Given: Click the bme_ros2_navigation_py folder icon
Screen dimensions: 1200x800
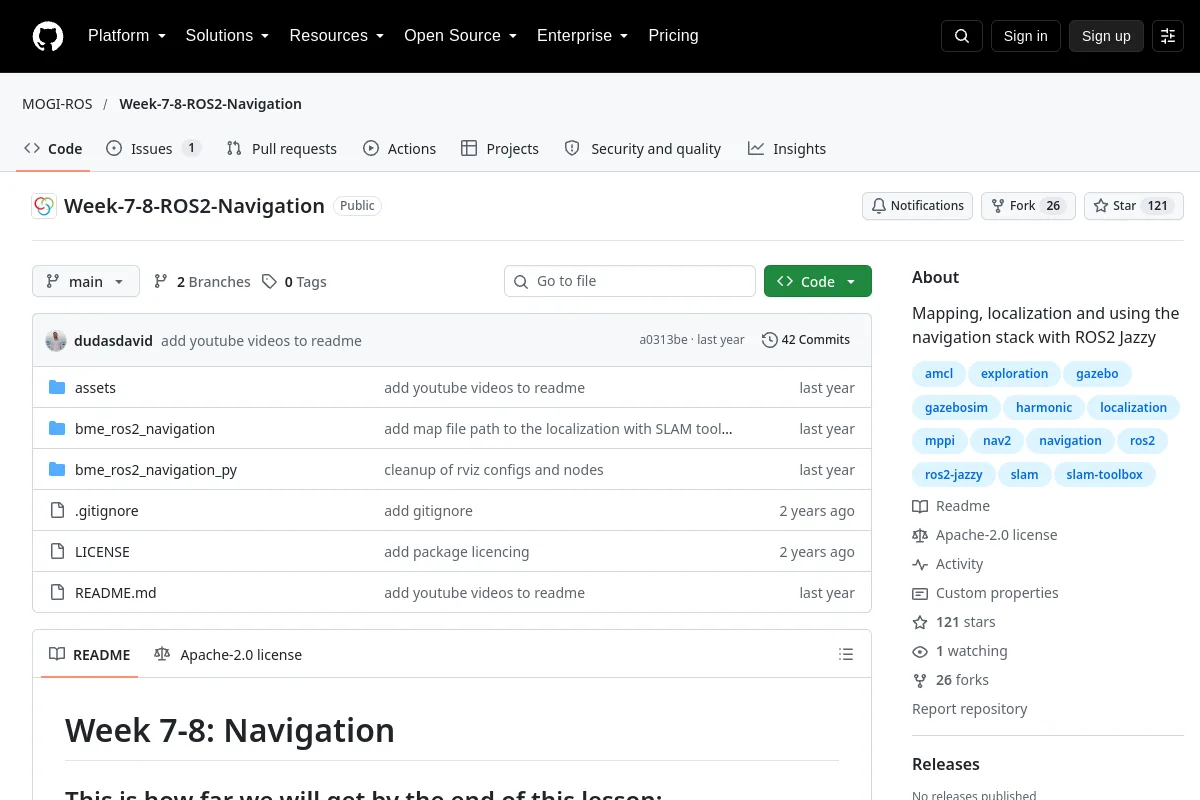Looking at the screenshot, I should [x=57, y=470].
